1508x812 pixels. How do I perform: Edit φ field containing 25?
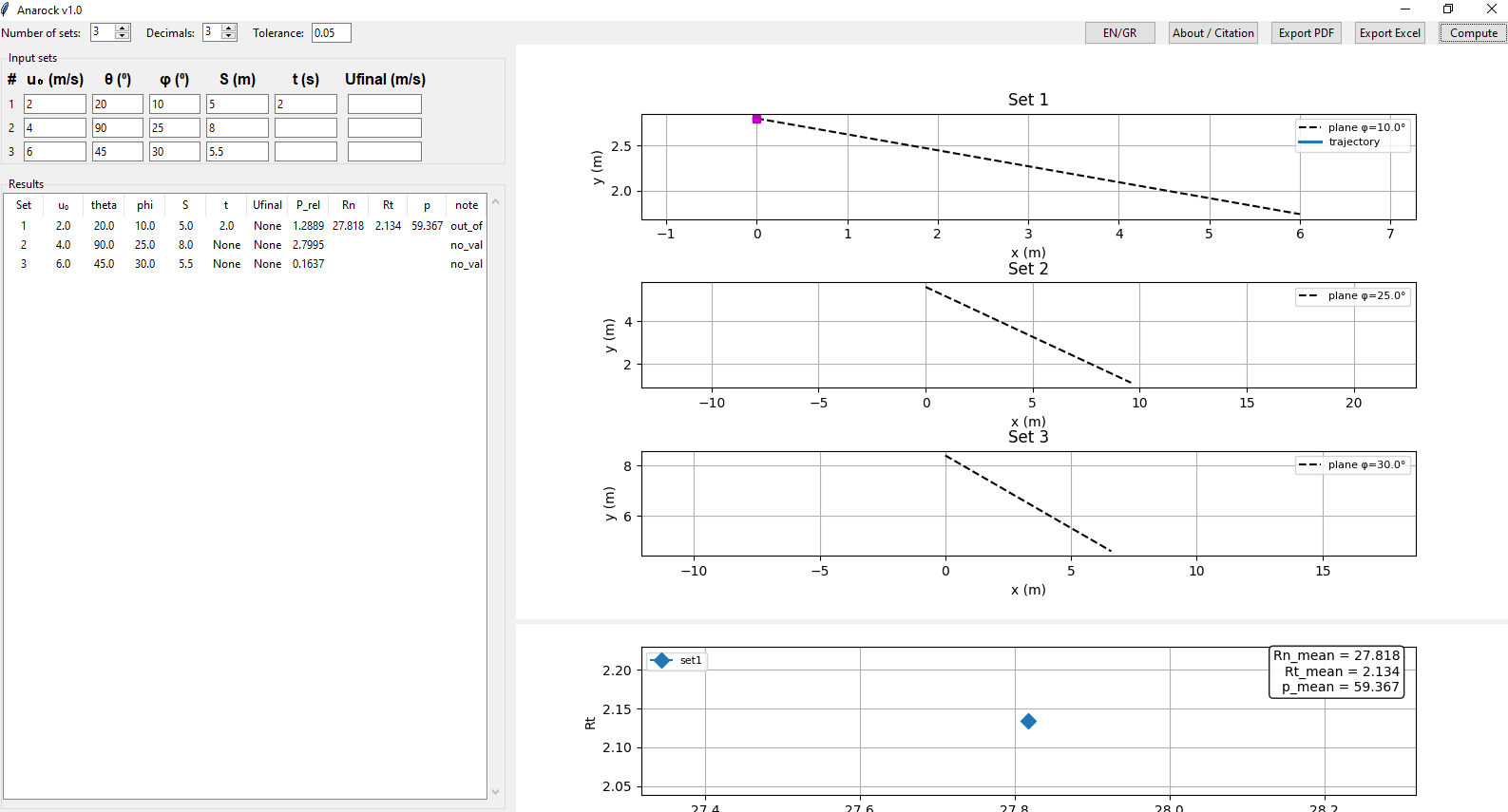click(x=175, y=127)
